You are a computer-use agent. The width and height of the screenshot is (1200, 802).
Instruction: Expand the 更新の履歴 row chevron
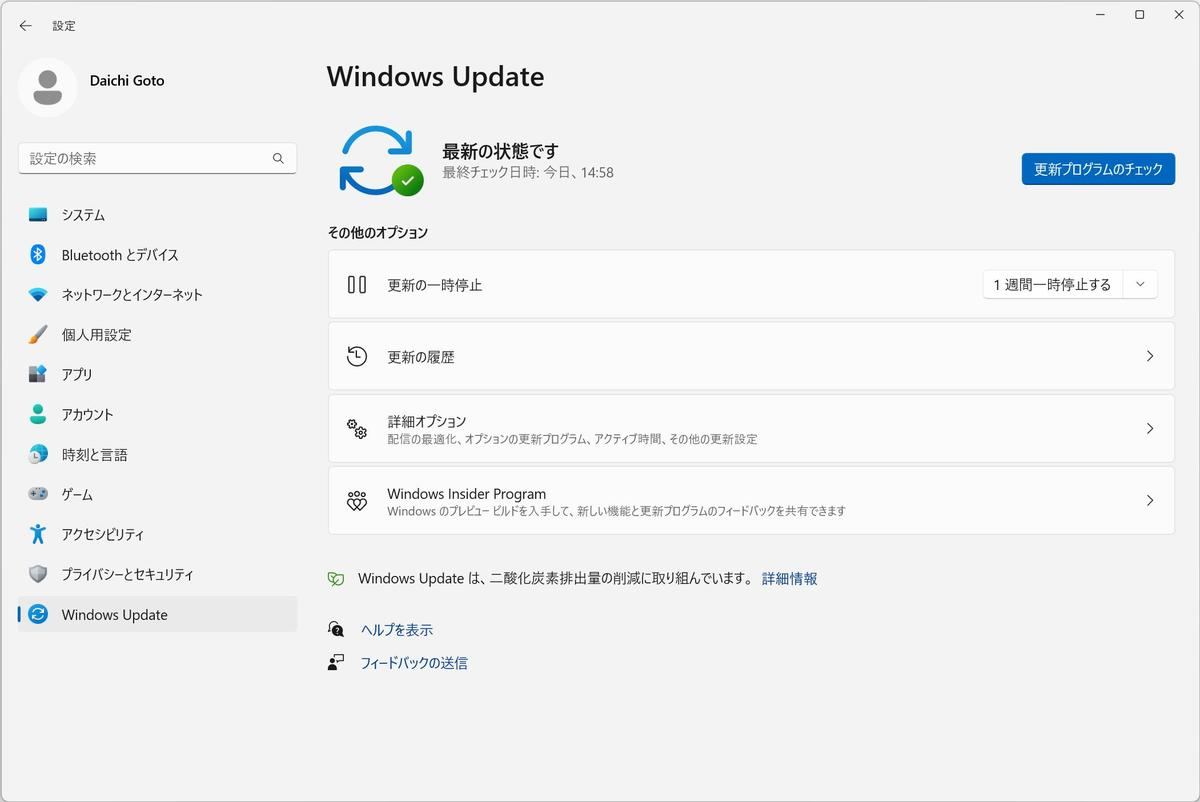coord(1150,356)
